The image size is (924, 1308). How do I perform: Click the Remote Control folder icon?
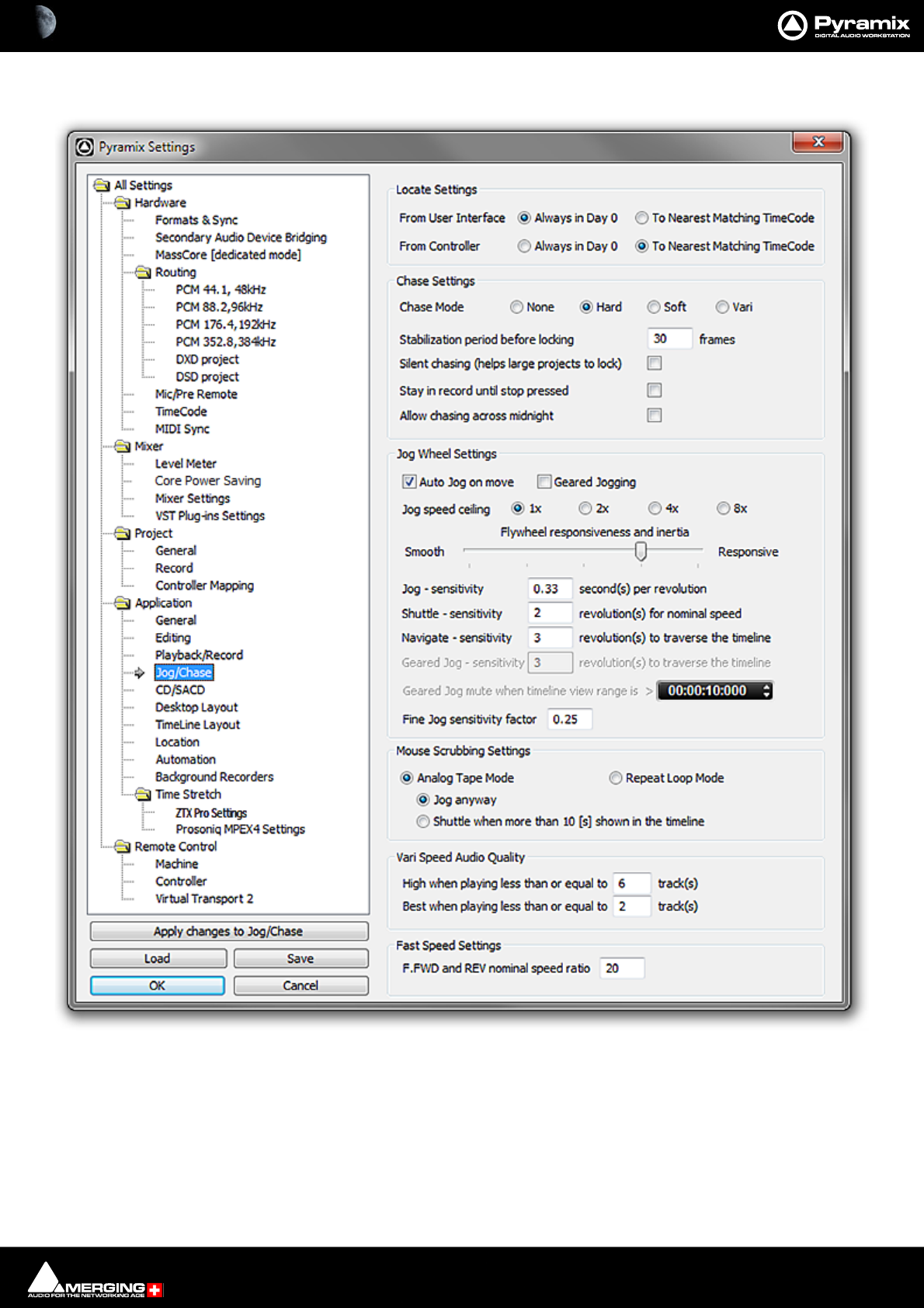(123, 847)
